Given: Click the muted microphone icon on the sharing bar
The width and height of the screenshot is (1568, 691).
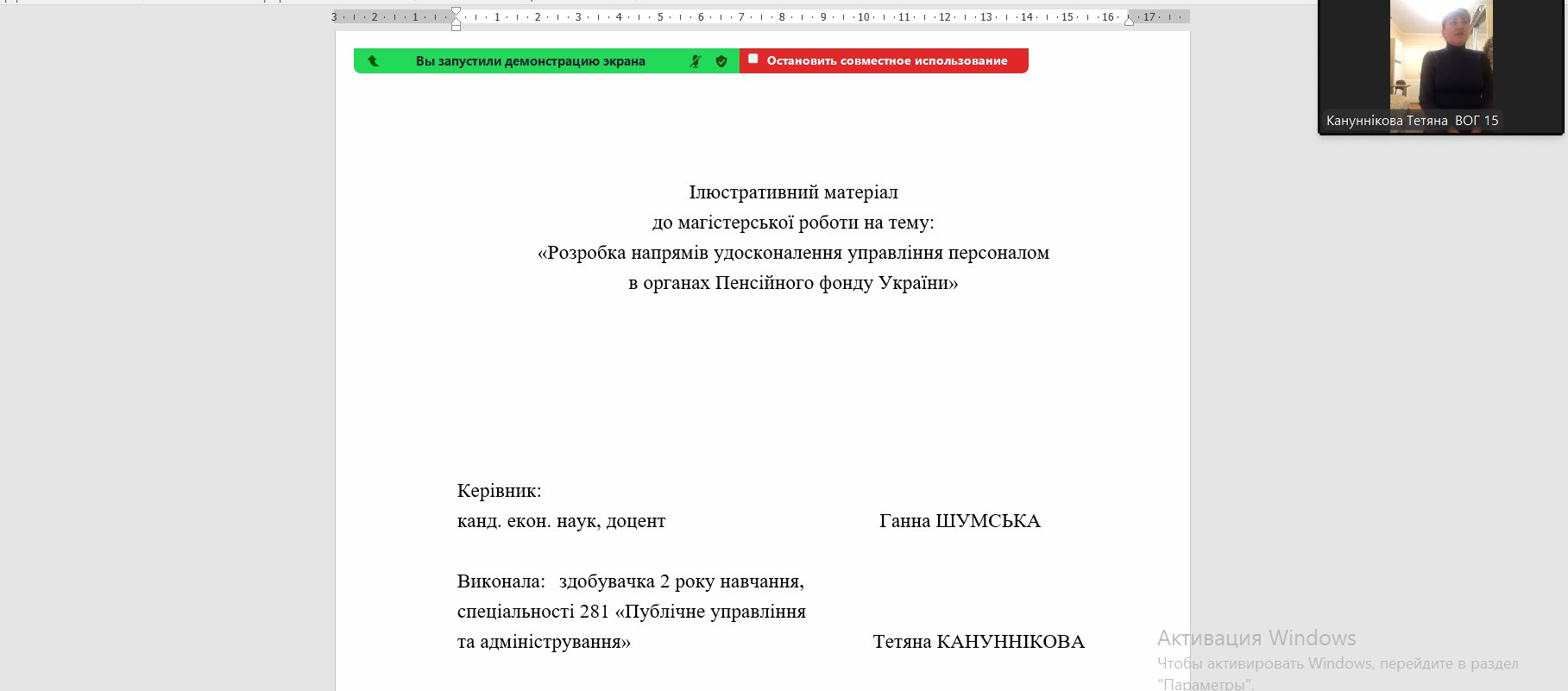Looking at the screenshot, I should [696, 61].
